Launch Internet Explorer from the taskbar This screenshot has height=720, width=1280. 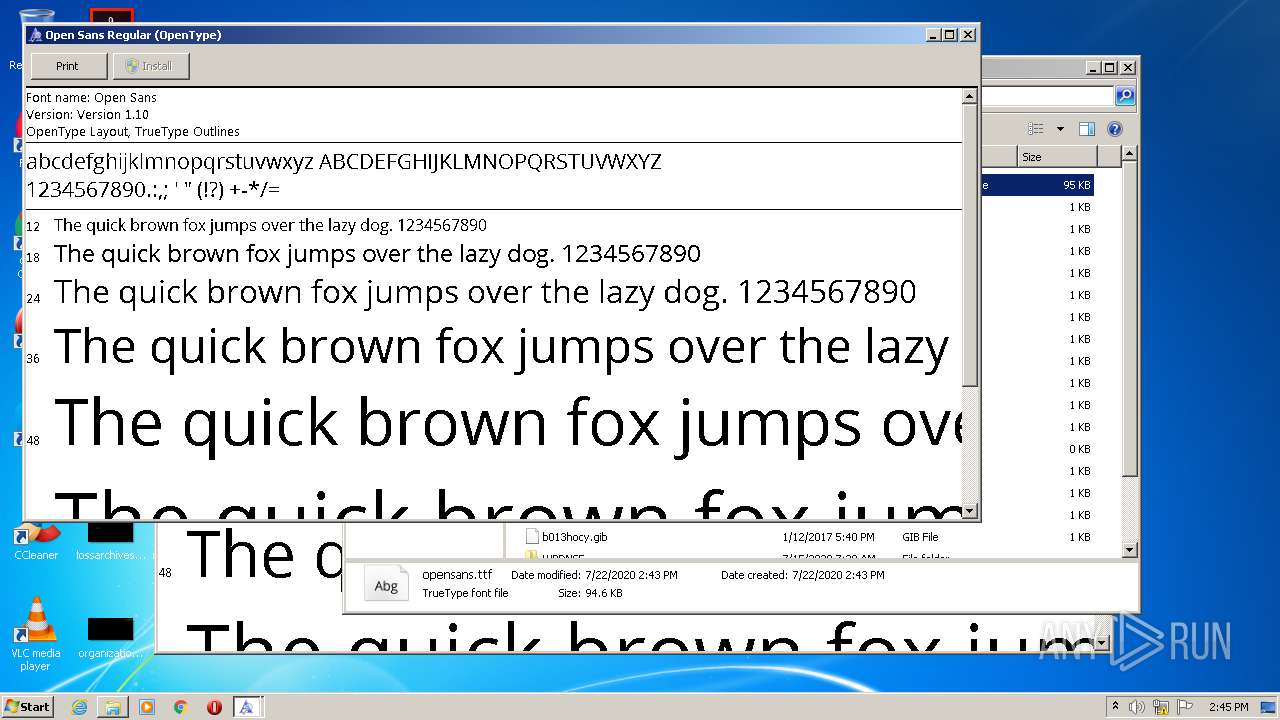click(79, 707)
